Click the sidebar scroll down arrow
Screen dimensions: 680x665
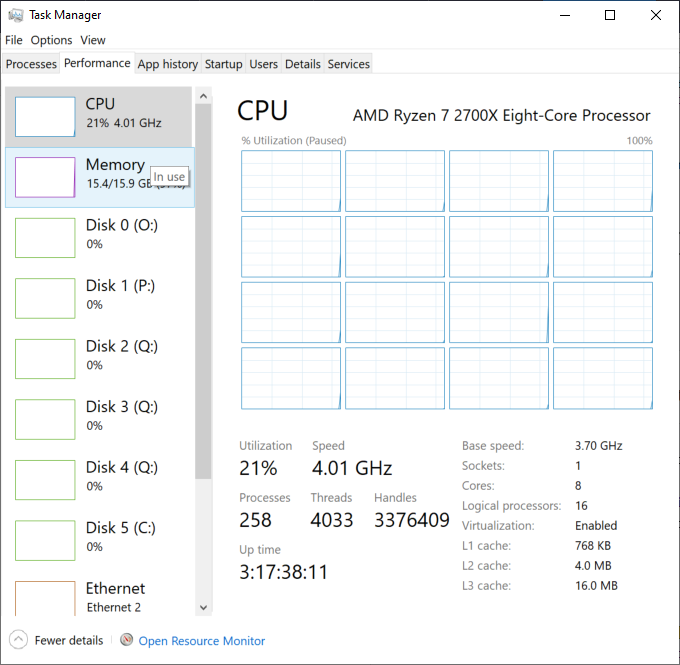pyautogui.click(x=204, y=607)
